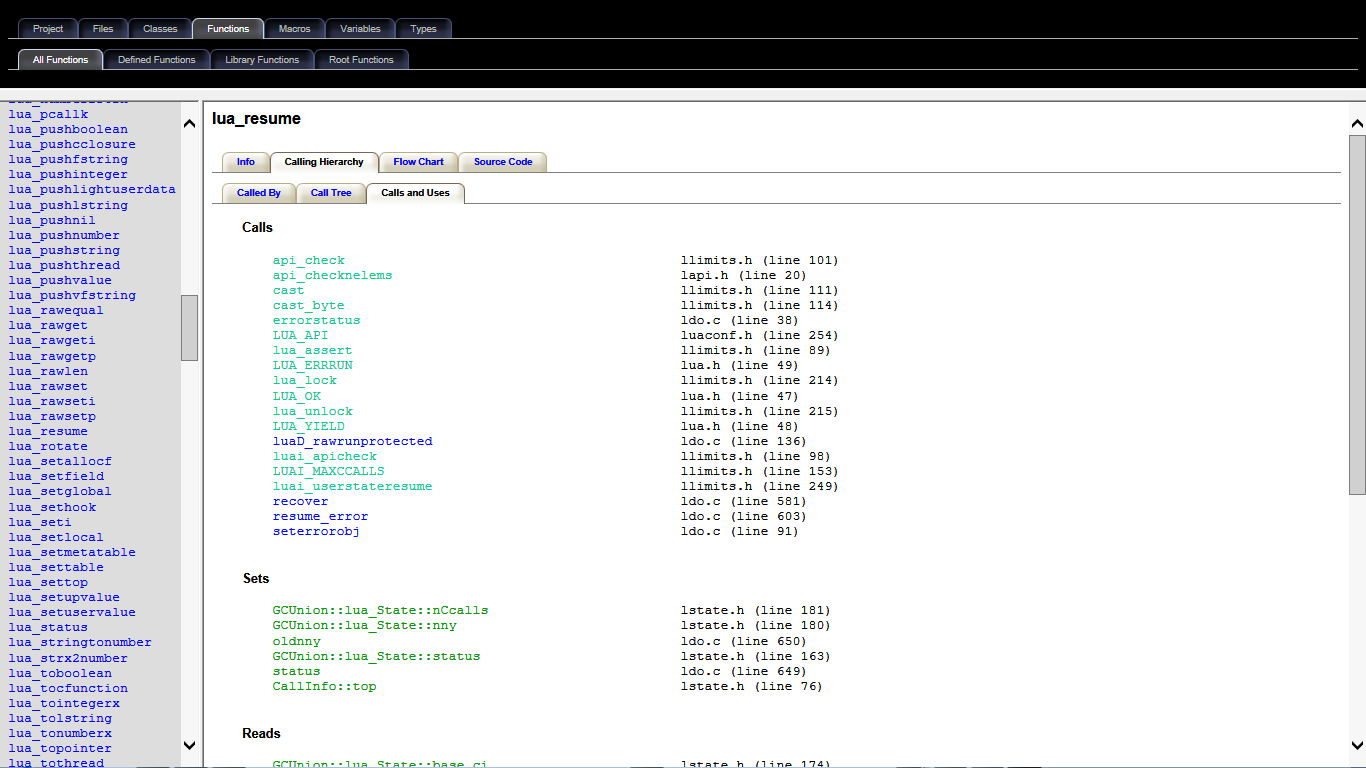View the Source Code tab

(503, 162)
